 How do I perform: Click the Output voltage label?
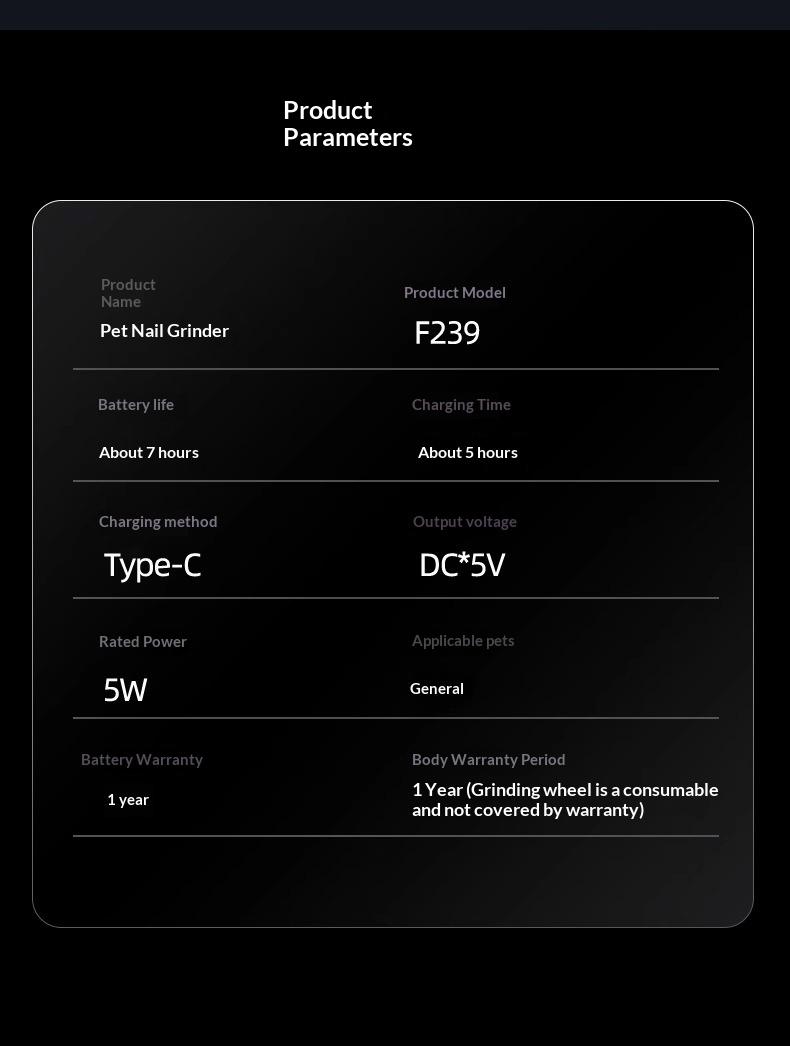click(464, 521)
